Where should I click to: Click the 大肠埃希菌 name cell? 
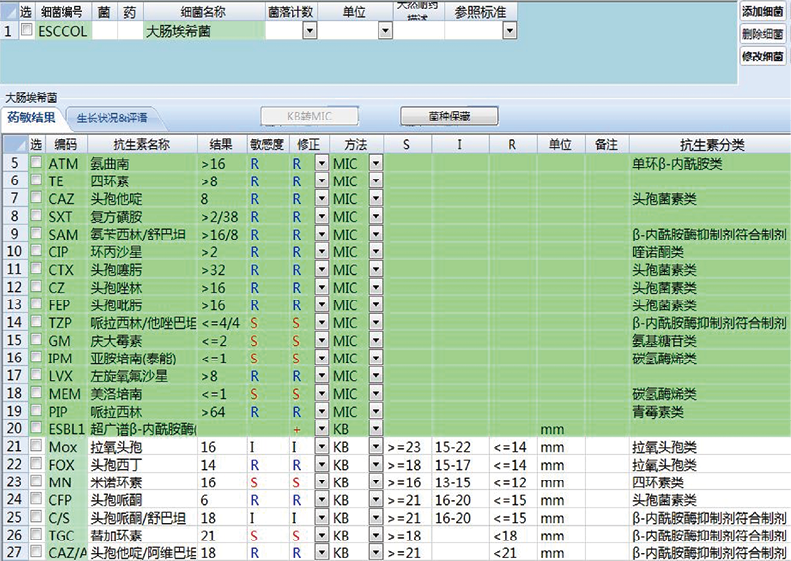203,31
